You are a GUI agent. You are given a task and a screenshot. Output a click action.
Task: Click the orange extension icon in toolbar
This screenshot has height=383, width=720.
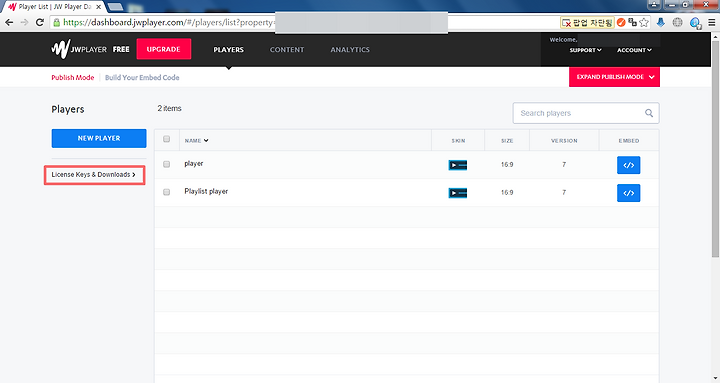pos(621,22)
